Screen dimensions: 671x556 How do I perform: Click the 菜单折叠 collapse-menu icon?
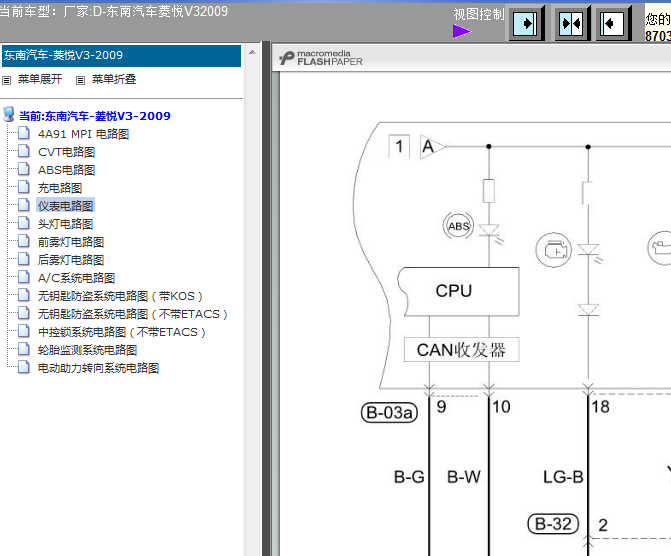point(80,80)
